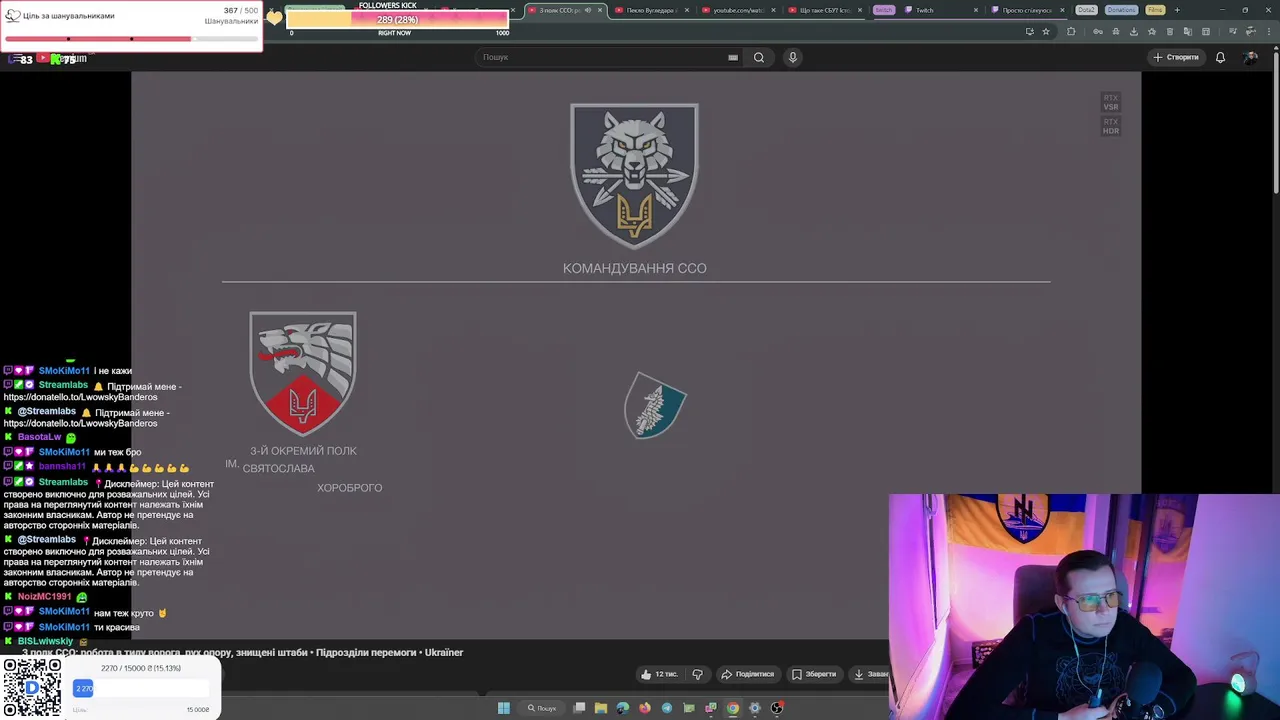
Task: Open Telegram from the taskbar
Action: click(x=667, y=708)
